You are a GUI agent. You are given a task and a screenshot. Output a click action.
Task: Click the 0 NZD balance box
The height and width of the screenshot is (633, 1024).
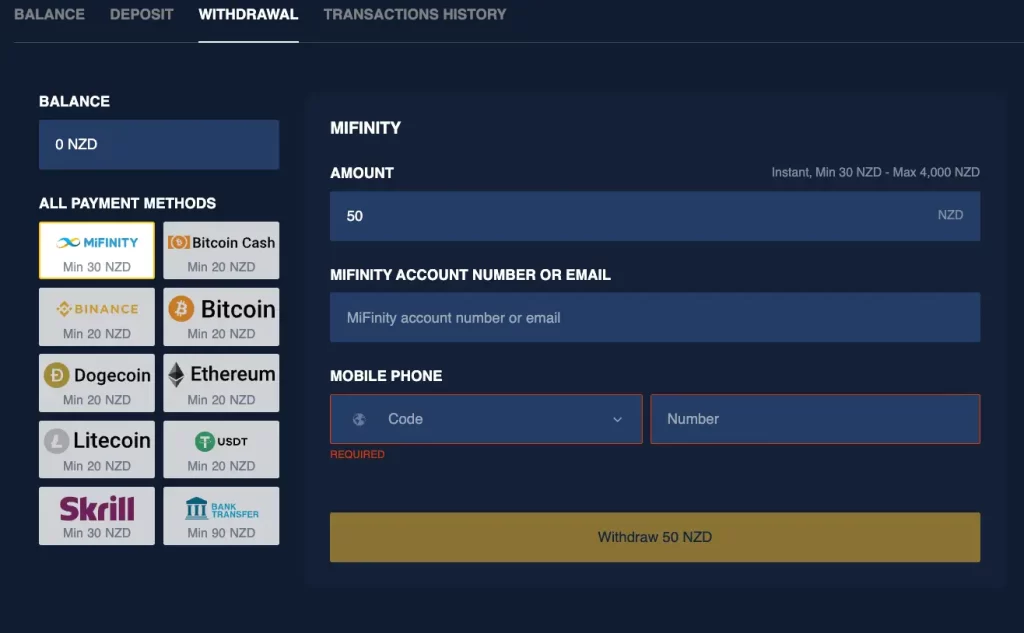pyautogui.click(x=159, y=144)
